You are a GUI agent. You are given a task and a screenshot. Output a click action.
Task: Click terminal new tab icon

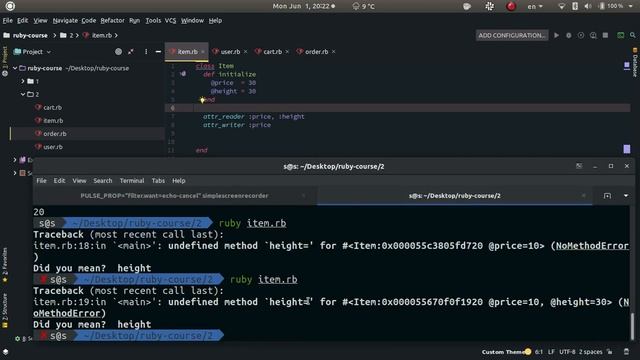(x=607, y=196)
